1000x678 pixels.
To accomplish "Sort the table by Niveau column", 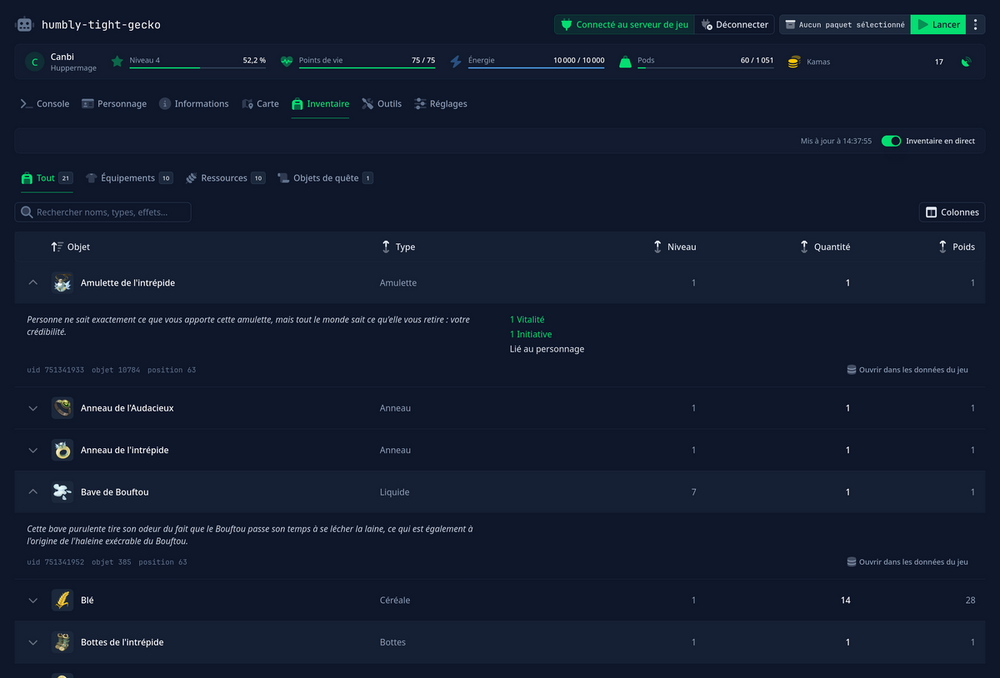I will [x=675, y=247].
